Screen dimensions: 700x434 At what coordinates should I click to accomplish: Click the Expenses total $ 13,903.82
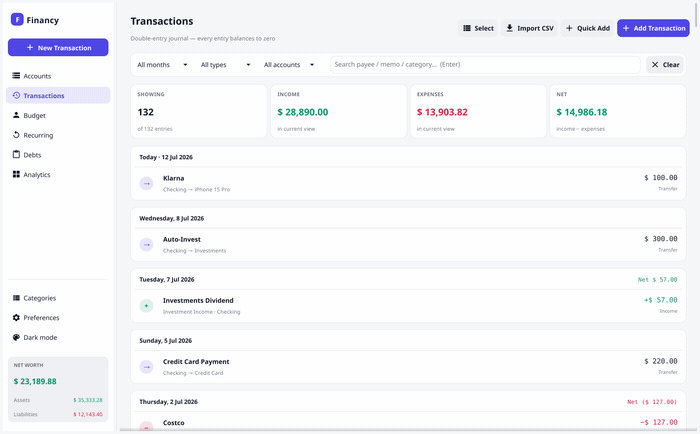(x=442, y=112)
